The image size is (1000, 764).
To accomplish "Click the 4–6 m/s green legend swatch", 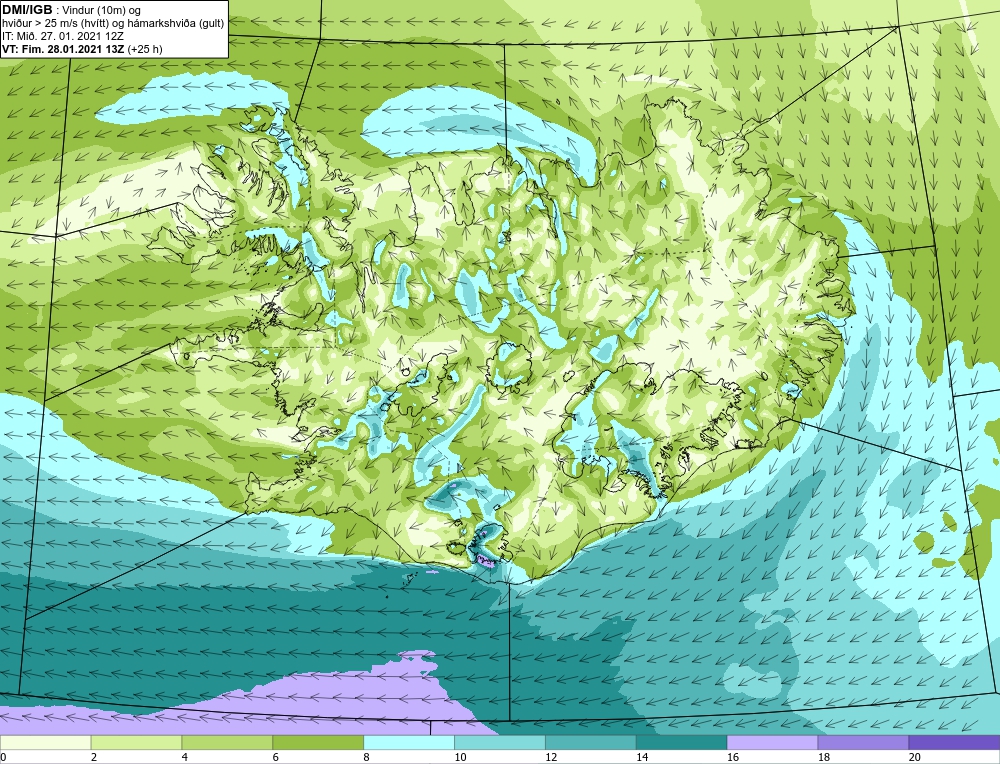I will 227,742.
